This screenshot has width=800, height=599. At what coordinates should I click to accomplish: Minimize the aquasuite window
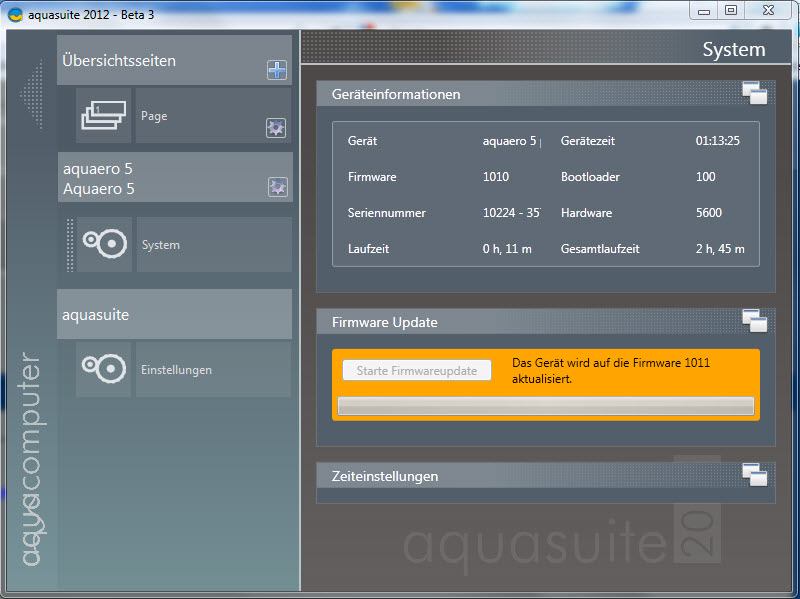pyautogui.click(x=704, y=11)
